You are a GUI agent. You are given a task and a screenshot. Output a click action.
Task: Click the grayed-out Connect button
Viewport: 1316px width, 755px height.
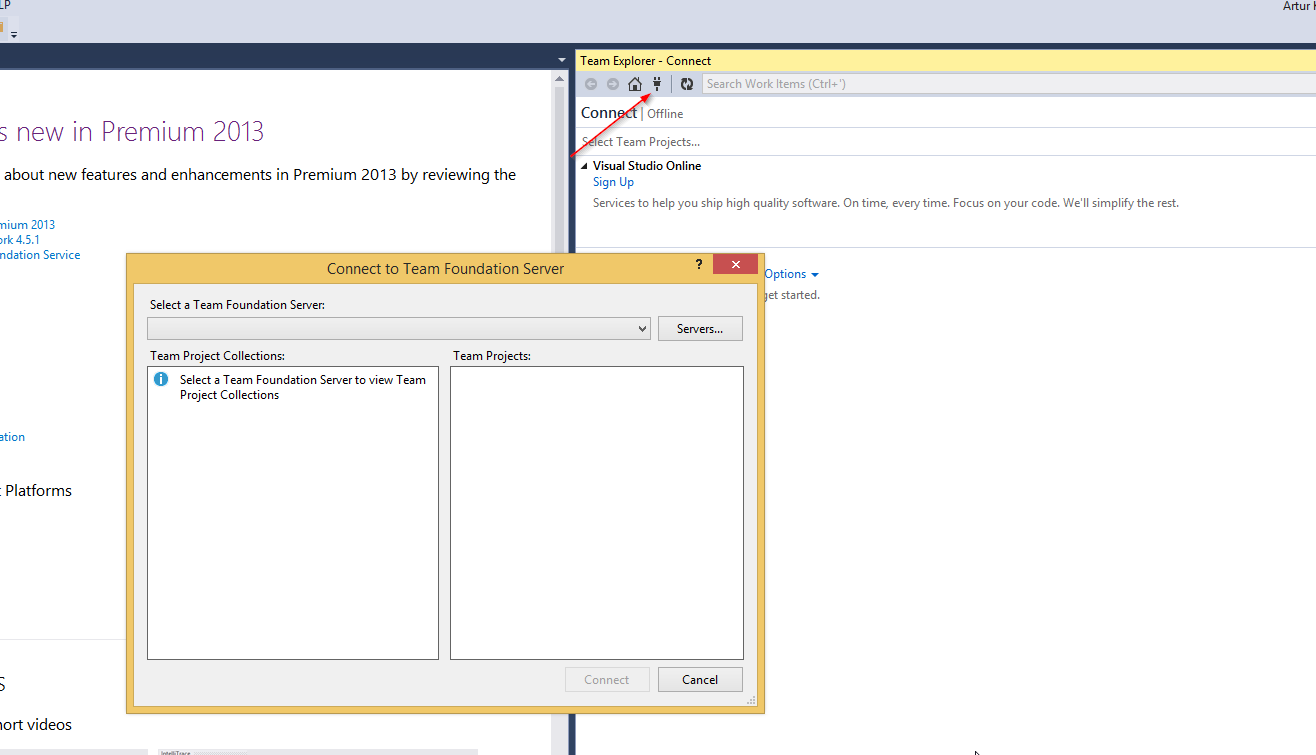click(607, 680)
